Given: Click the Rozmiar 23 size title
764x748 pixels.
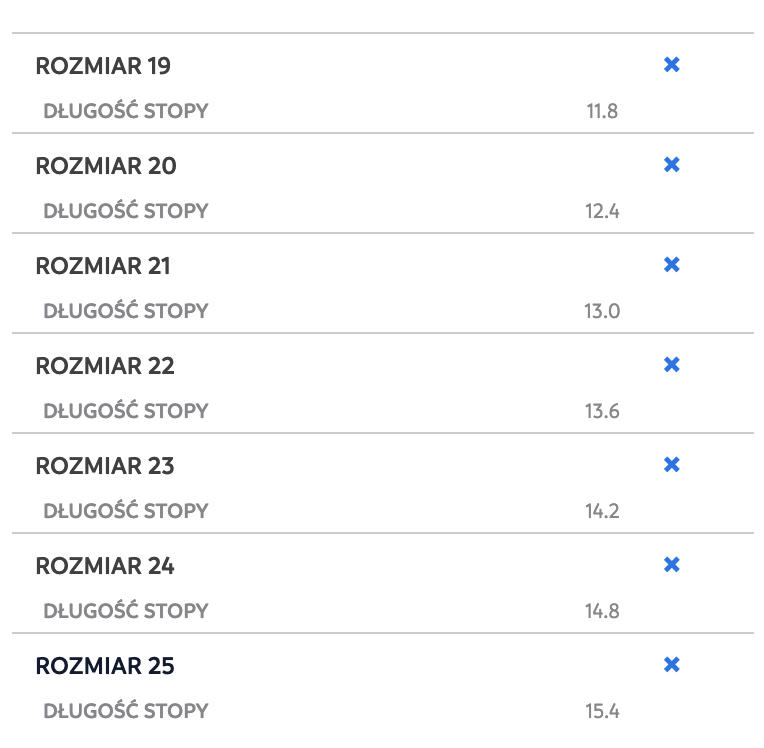Looking at the screenshot, I should pyautogui.click(x=105, y=466).
